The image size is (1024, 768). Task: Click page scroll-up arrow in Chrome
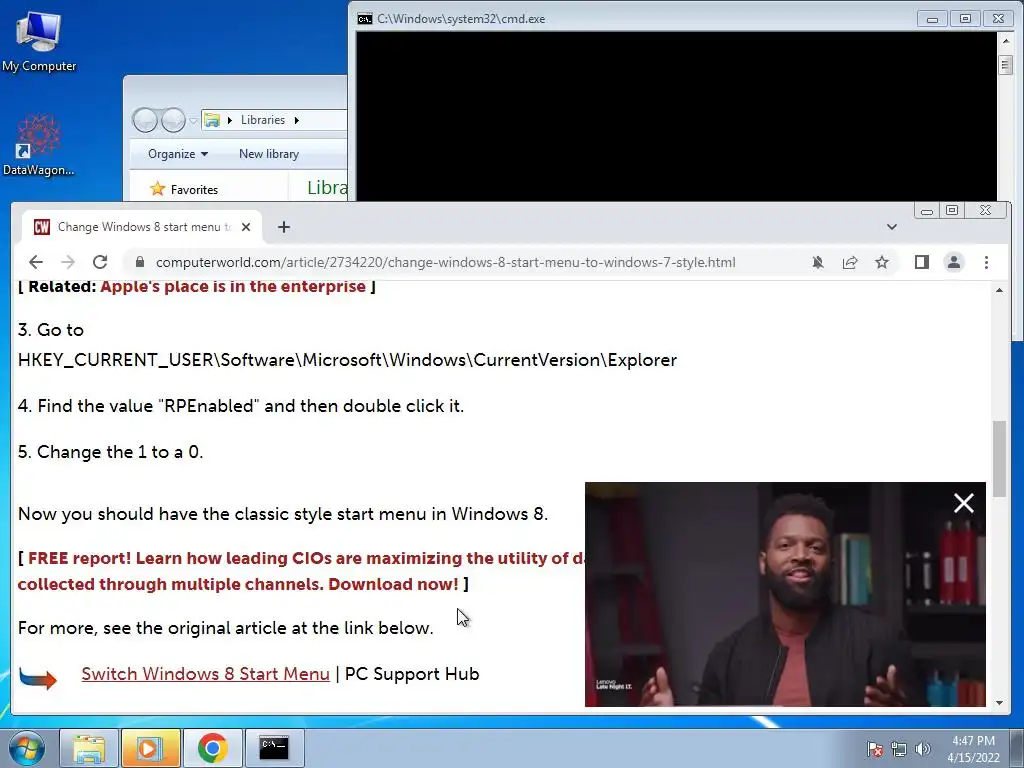[x=999, y=290]
